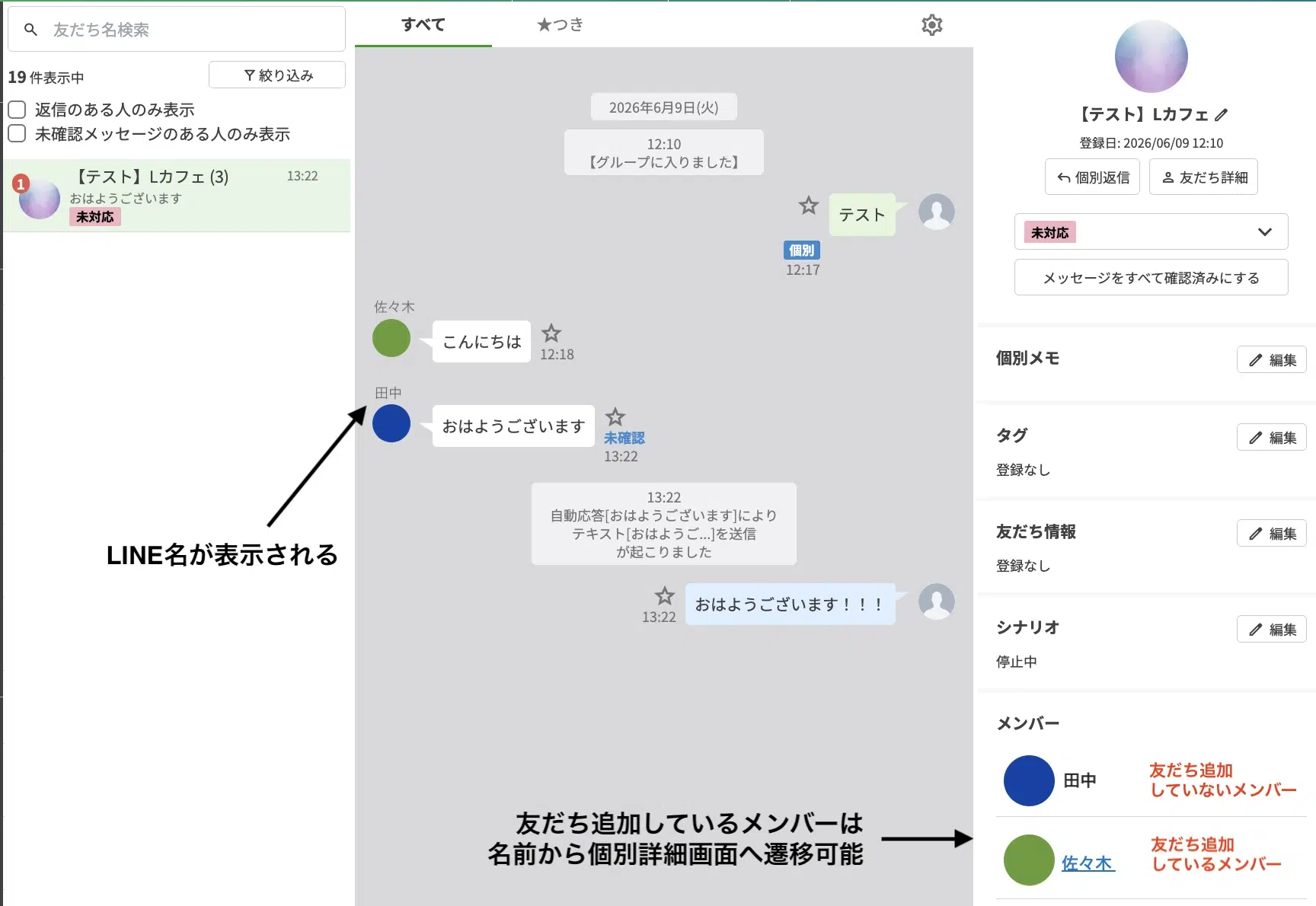
Task: Click the 2026年6月9日(火) date label
Action: point(663,107)
